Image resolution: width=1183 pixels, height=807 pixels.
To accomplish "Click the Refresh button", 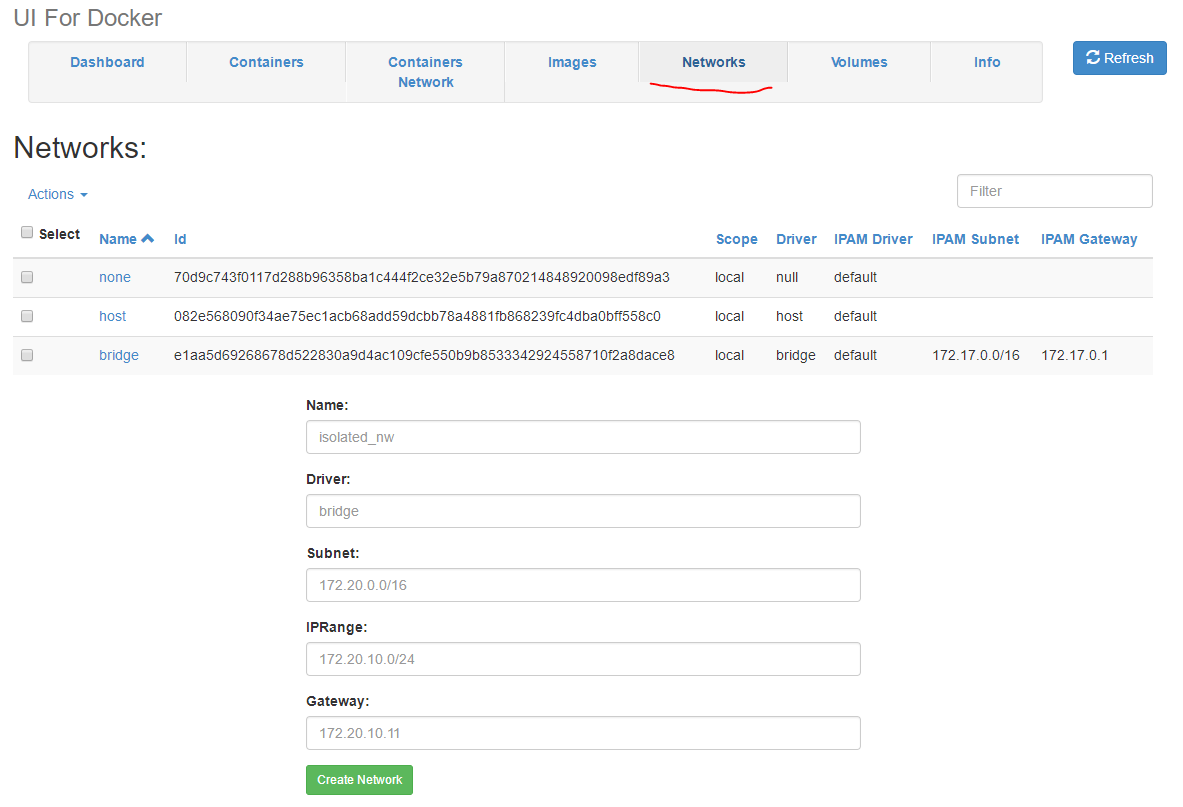I will point(1120,58).
